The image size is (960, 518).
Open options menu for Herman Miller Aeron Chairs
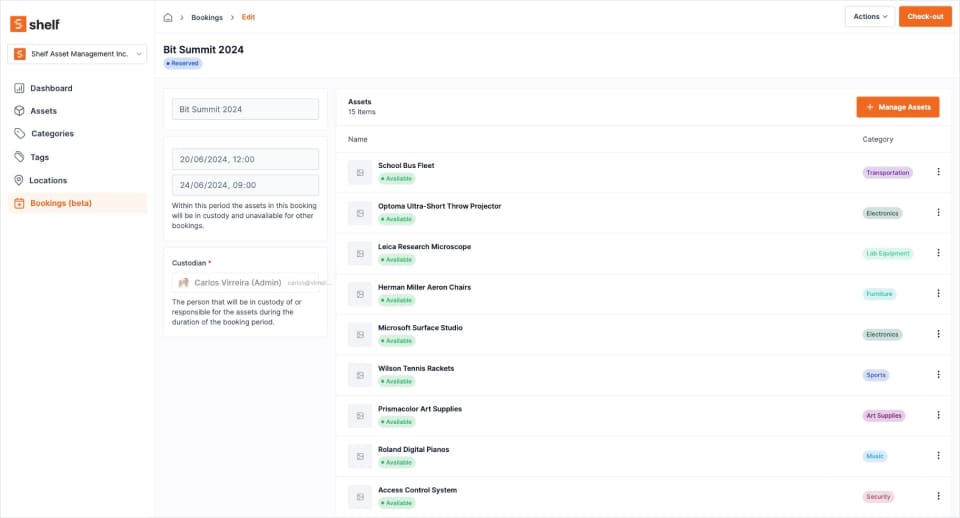[938, 293]
